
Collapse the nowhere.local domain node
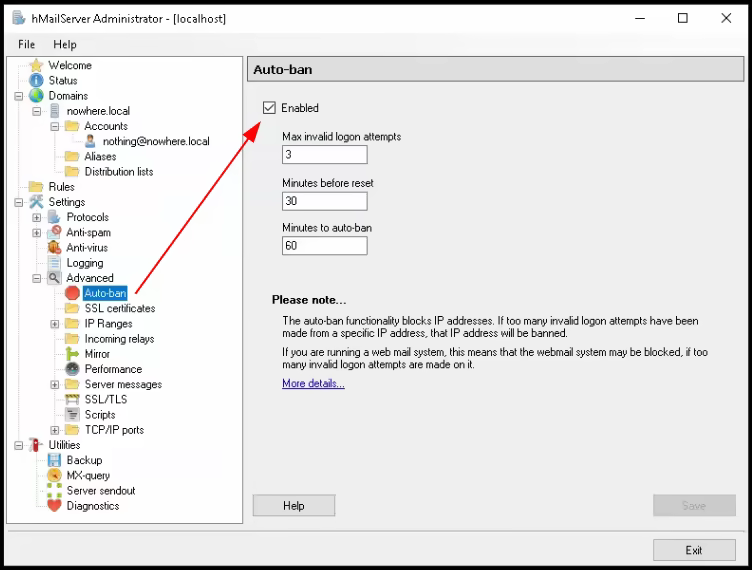[x=37, y=111]
